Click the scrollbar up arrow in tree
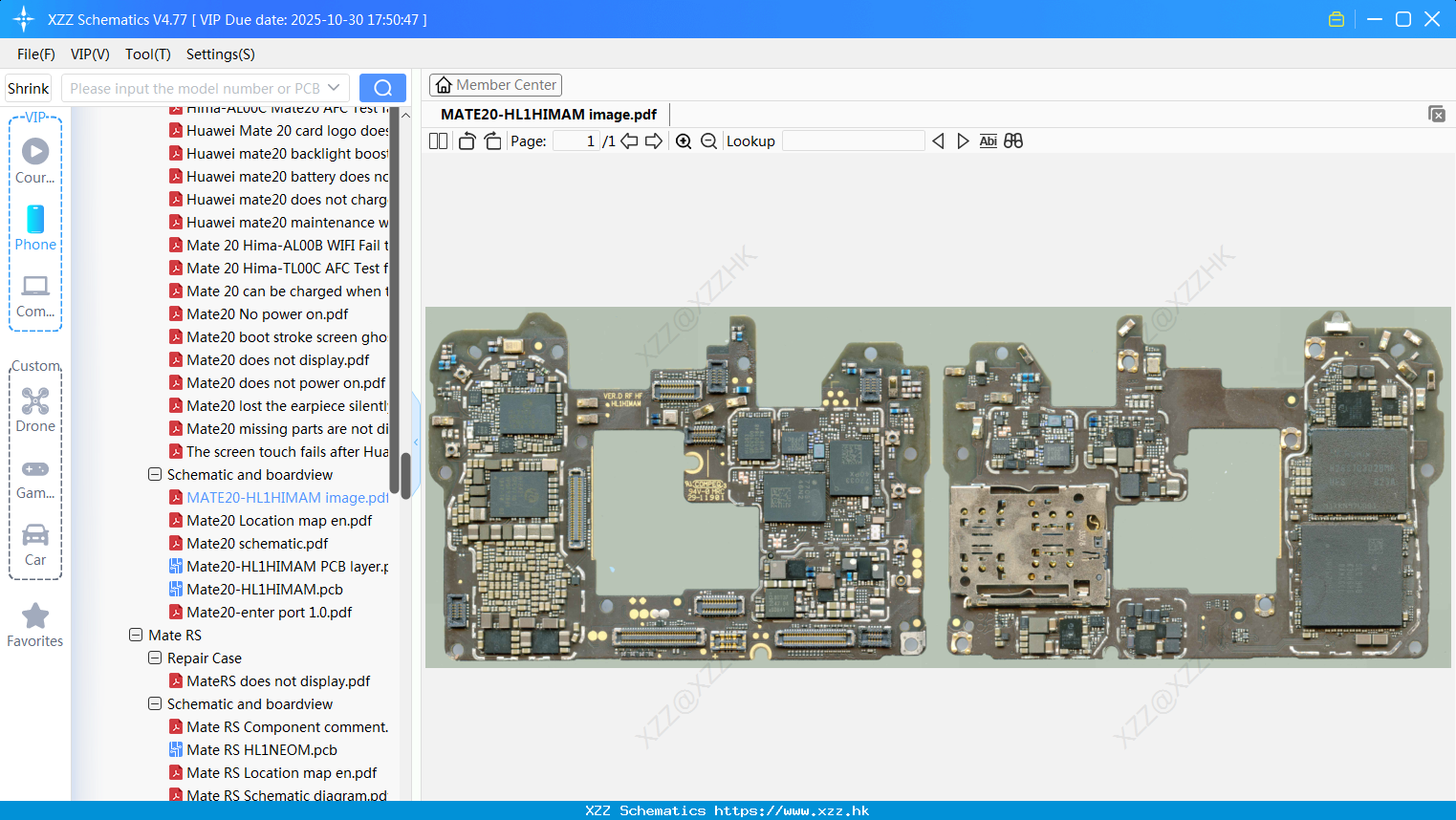The image size is (1456, 820). [x=405, y=115]
